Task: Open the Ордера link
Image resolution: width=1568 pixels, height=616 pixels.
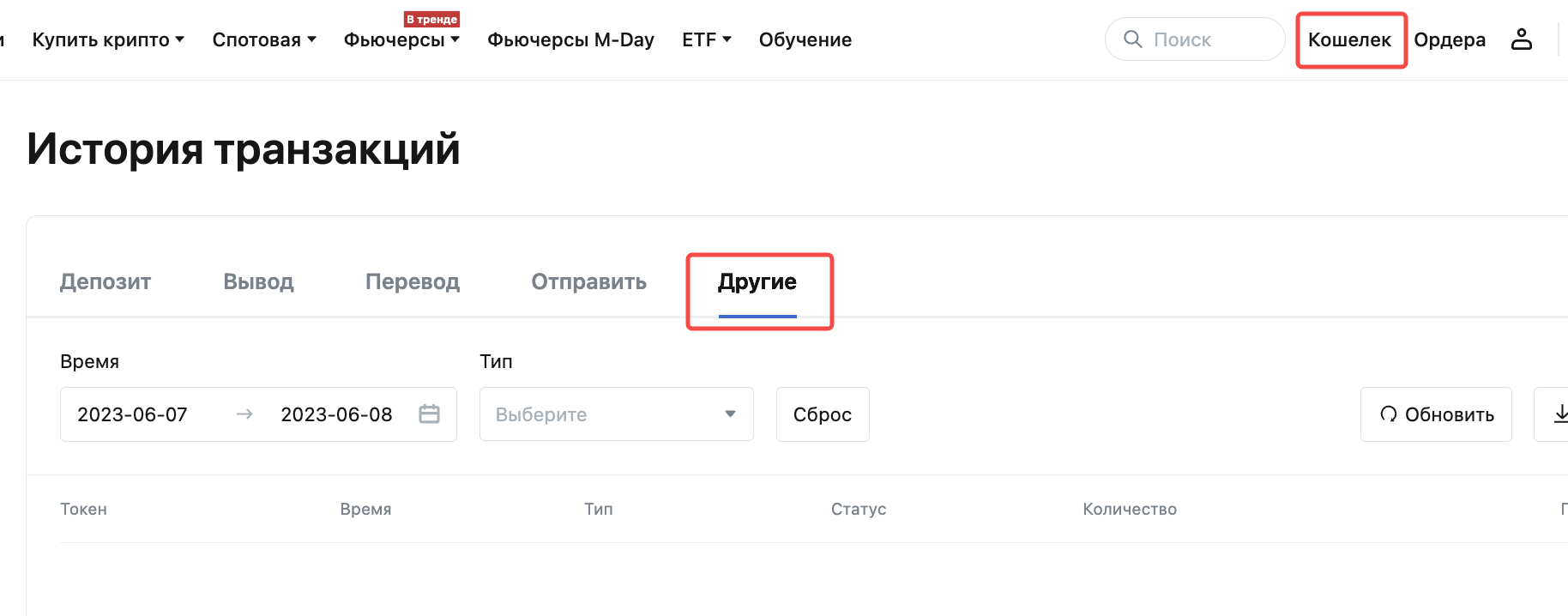Action: [1450, 39]
